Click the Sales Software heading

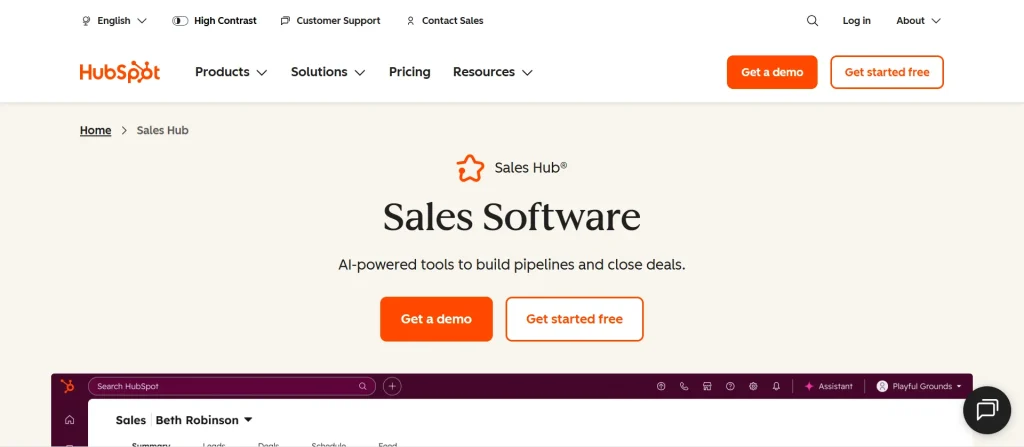(512, 216)
